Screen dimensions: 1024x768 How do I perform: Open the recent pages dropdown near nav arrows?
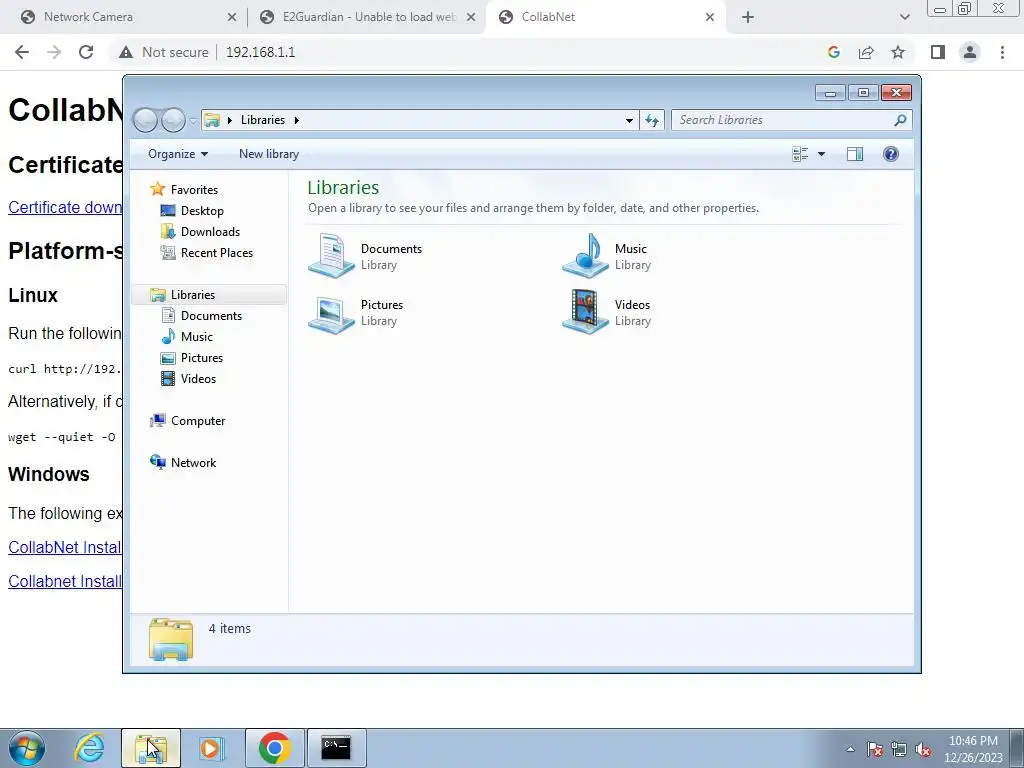click(x=193, y=121)
